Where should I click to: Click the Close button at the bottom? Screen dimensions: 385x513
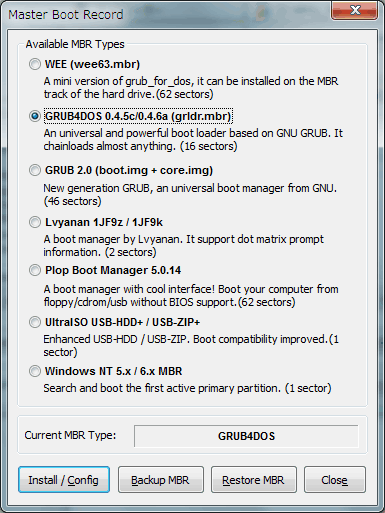point(335,480)
